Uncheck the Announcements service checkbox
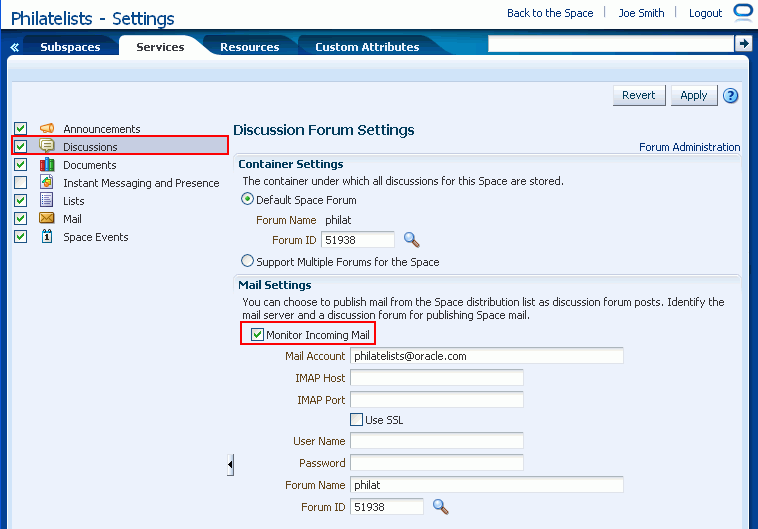The height and width of the screenshot is (529, 758). pyautogui.click(x=20, y=128)
